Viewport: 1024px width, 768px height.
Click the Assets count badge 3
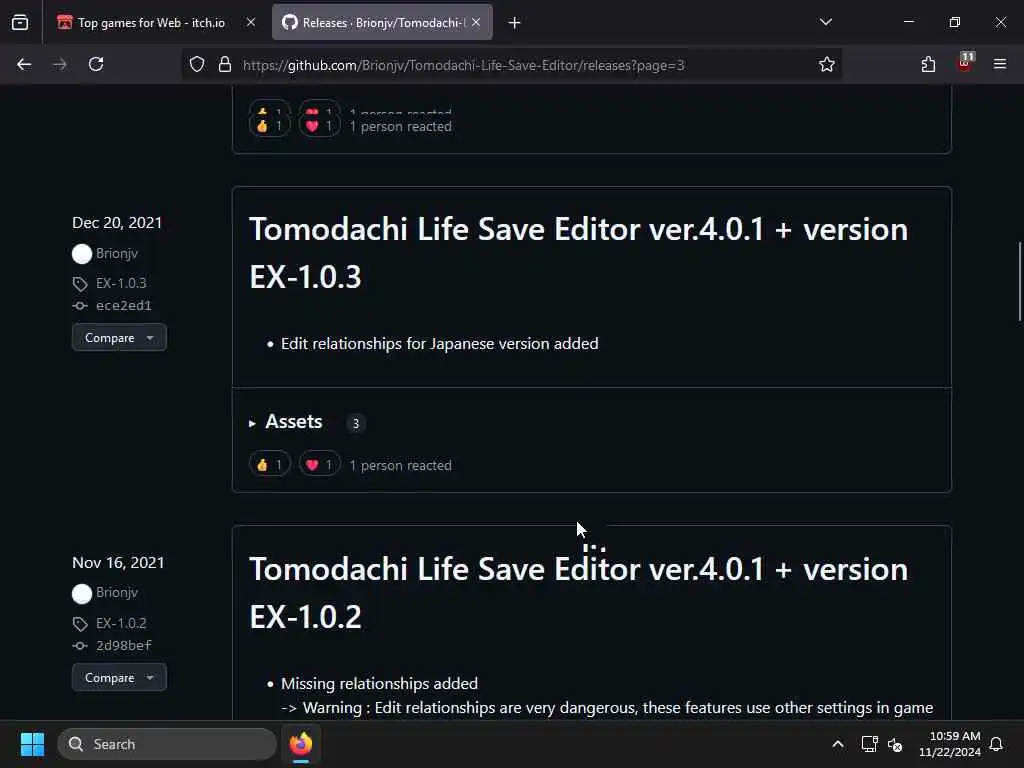coord(356,423)
